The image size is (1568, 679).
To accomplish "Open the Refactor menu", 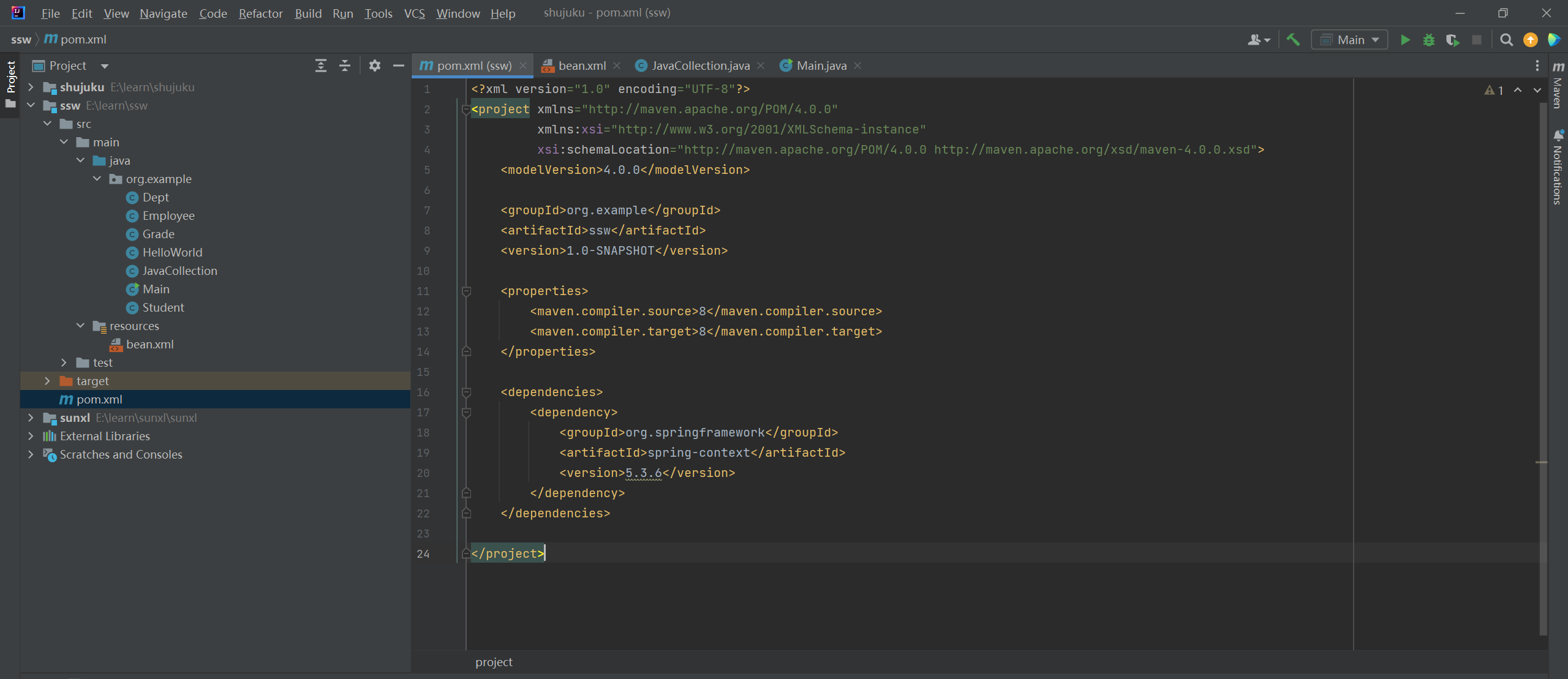I will tap(260, 13).
